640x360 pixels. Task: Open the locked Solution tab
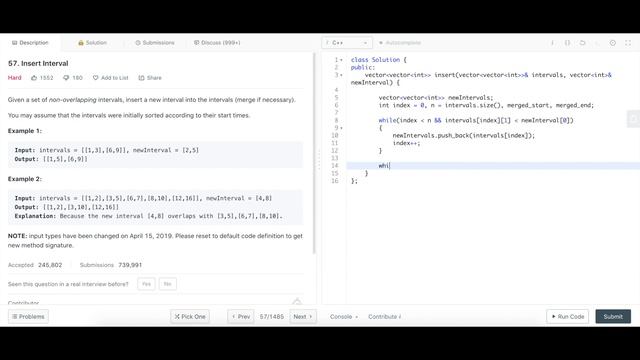click(92, 42)
